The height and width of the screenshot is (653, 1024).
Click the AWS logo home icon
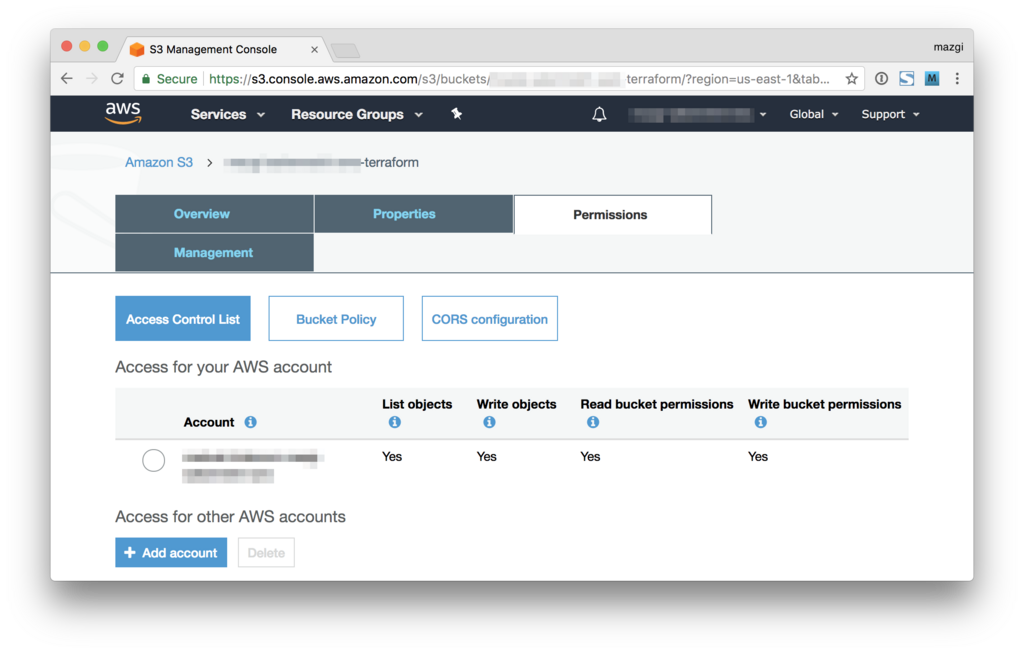coord(123,113)
